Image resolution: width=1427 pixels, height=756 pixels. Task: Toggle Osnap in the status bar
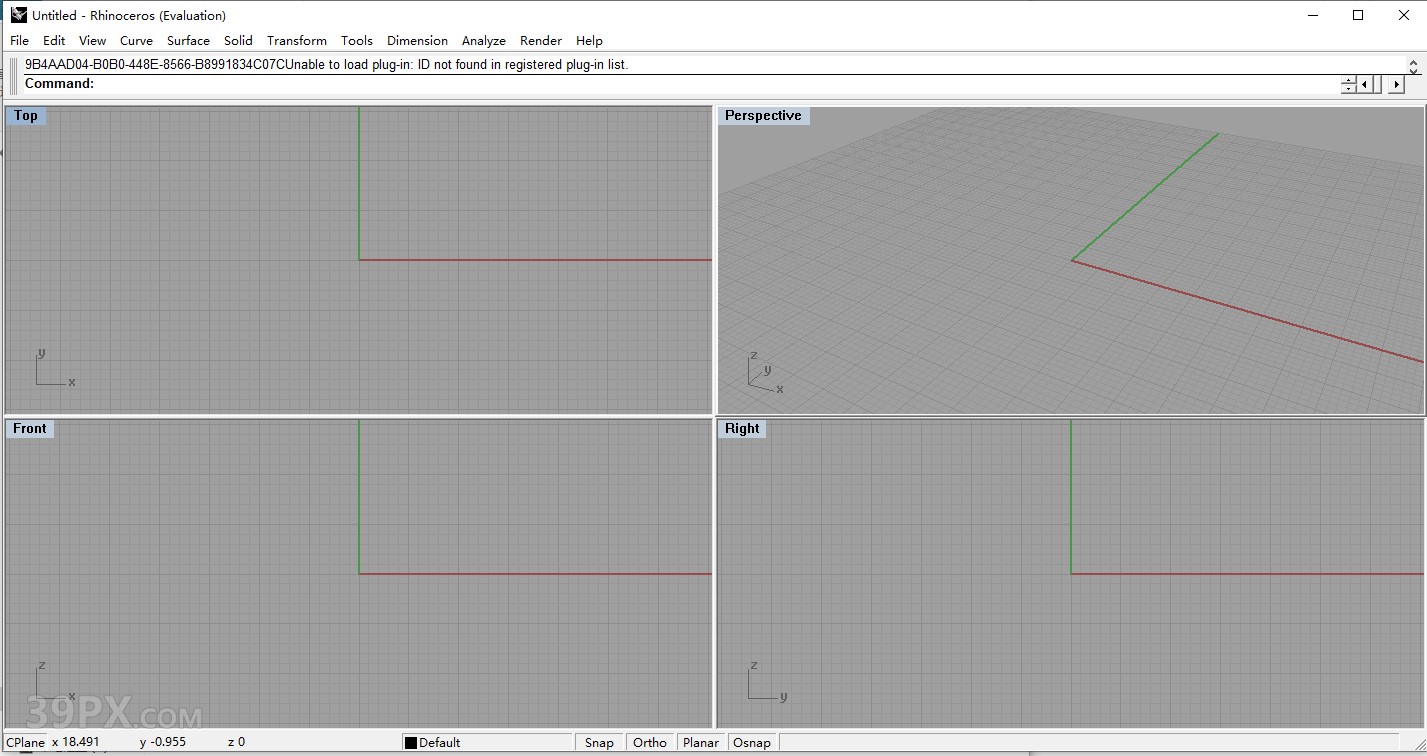[752, 742]
